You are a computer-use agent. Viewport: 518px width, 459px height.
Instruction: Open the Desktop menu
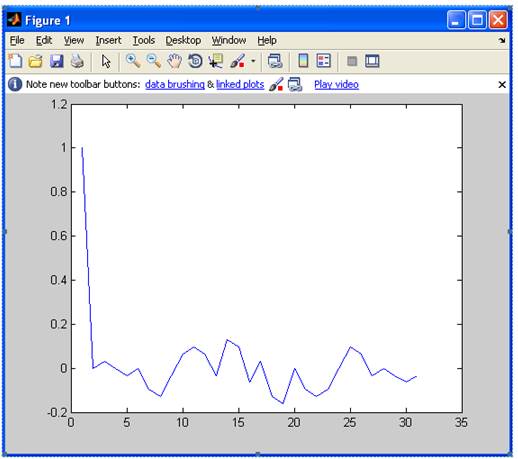(x=183, y=40)
